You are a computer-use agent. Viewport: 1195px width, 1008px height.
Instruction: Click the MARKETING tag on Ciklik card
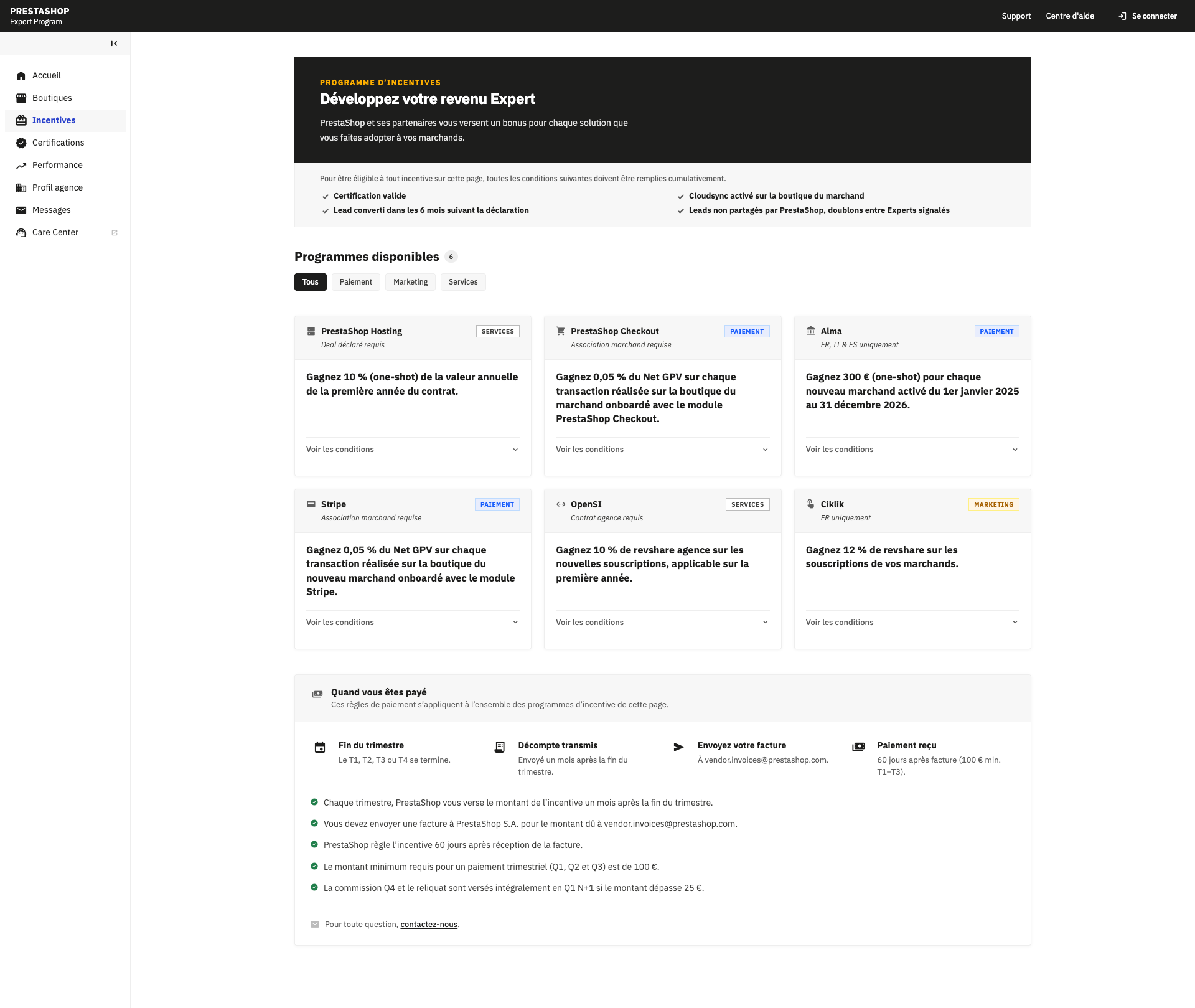[993, 504]
